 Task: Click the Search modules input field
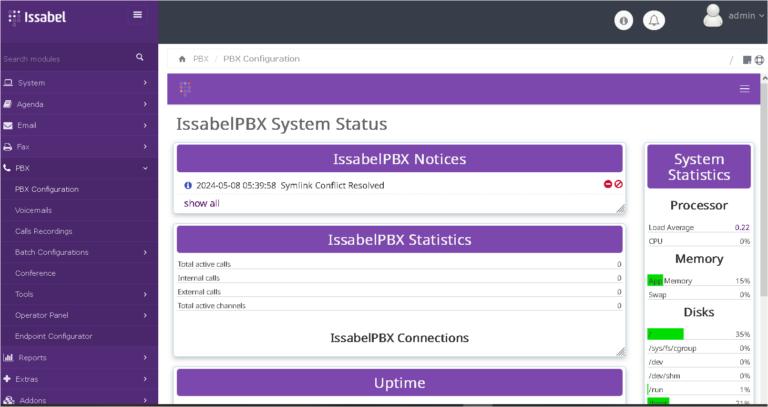click(x=65, y=59)
